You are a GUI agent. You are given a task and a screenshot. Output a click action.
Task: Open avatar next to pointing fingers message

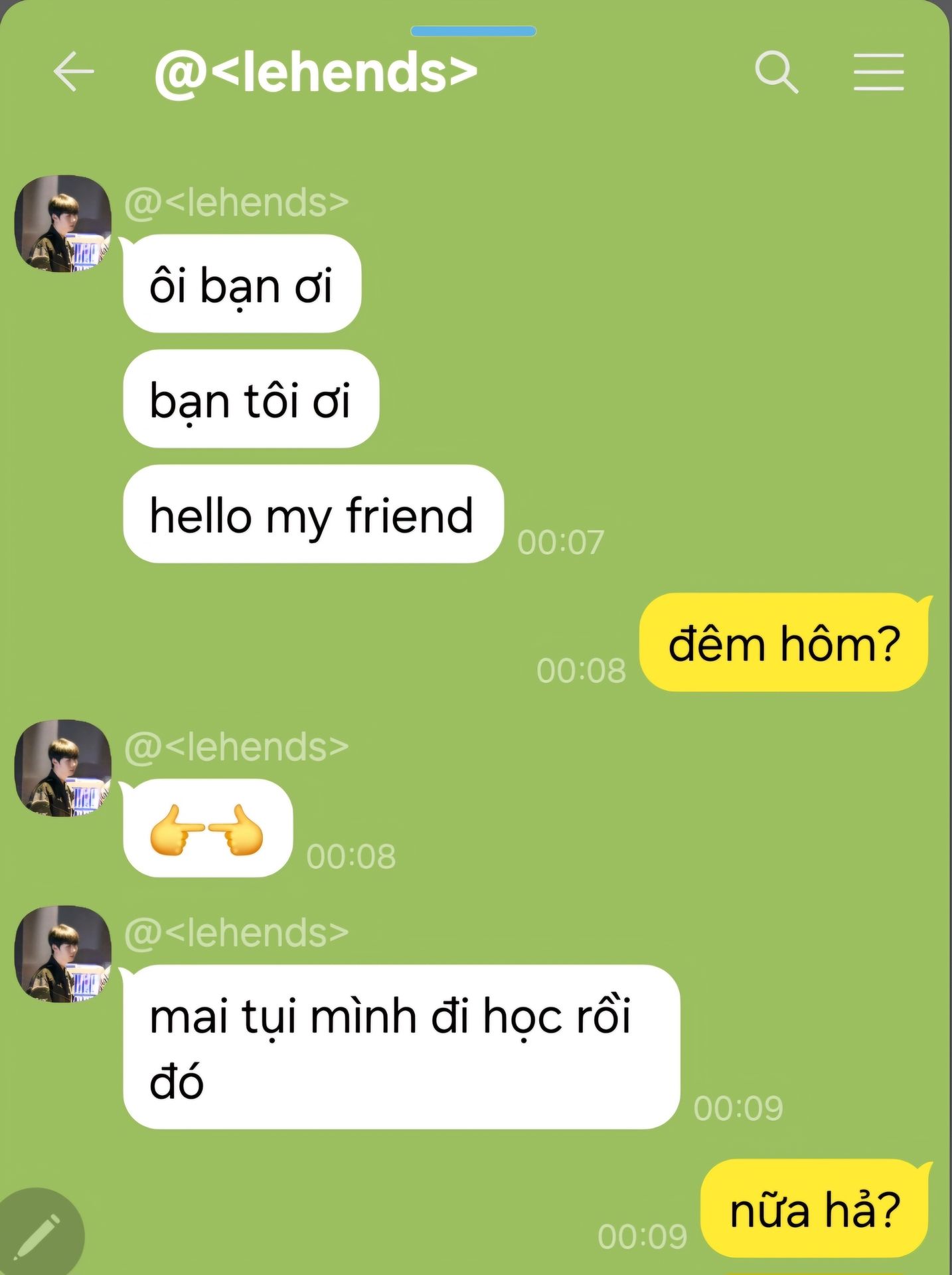tap(63, 768)
